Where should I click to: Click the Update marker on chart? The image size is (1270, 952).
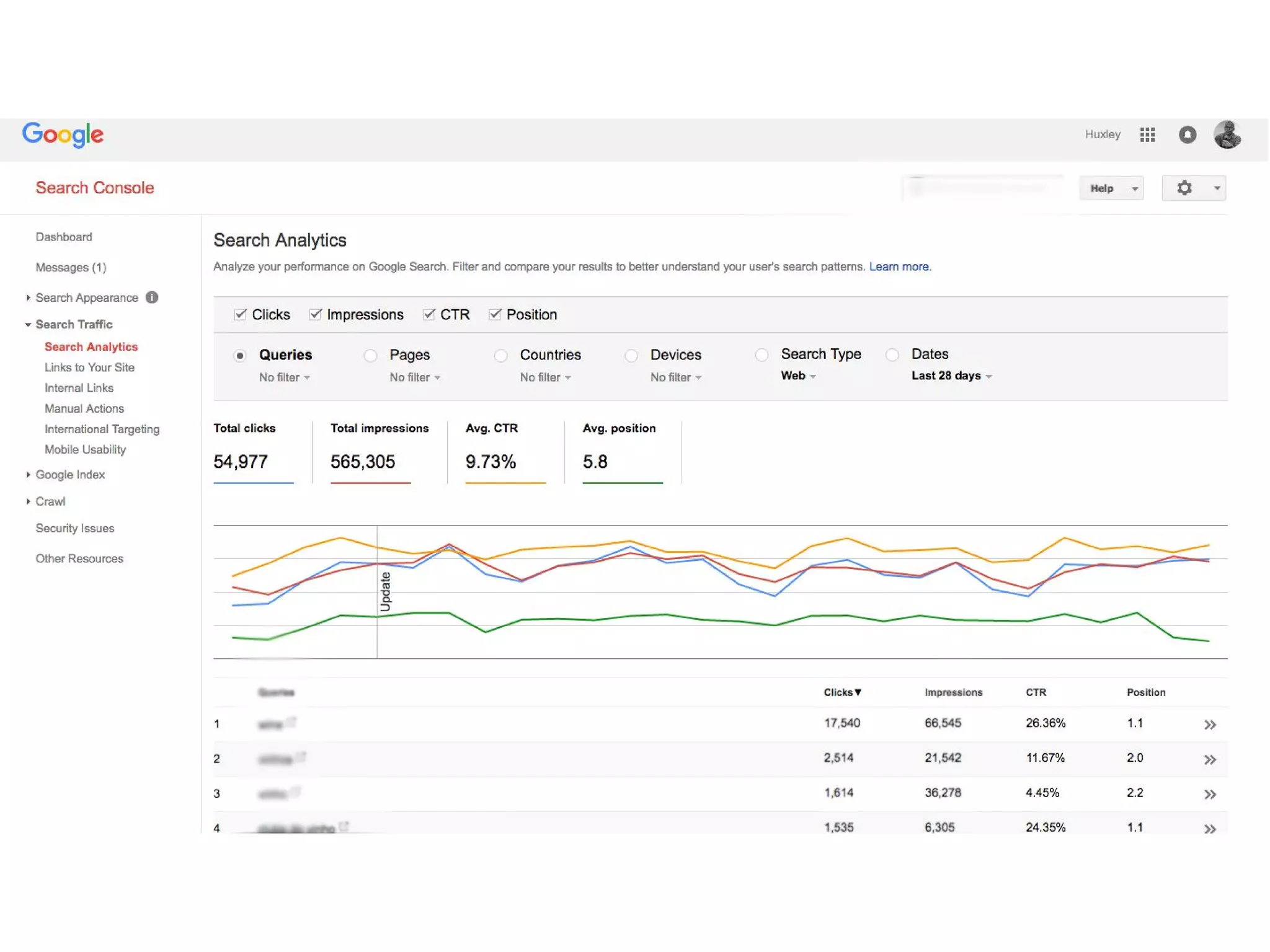click(385, 592)
